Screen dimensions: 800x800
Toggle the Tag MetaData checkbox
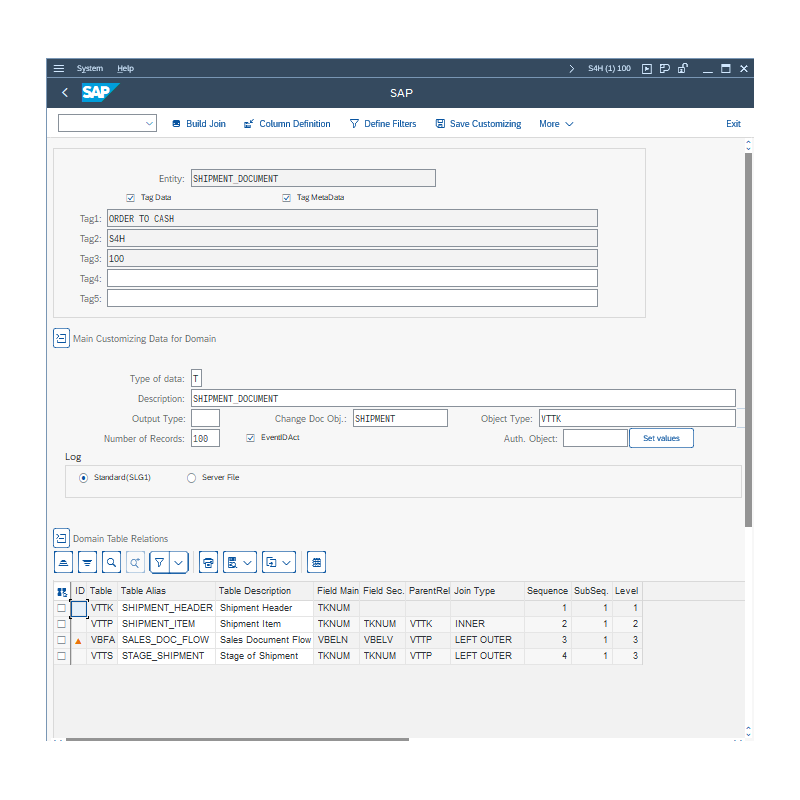point(287,197)
